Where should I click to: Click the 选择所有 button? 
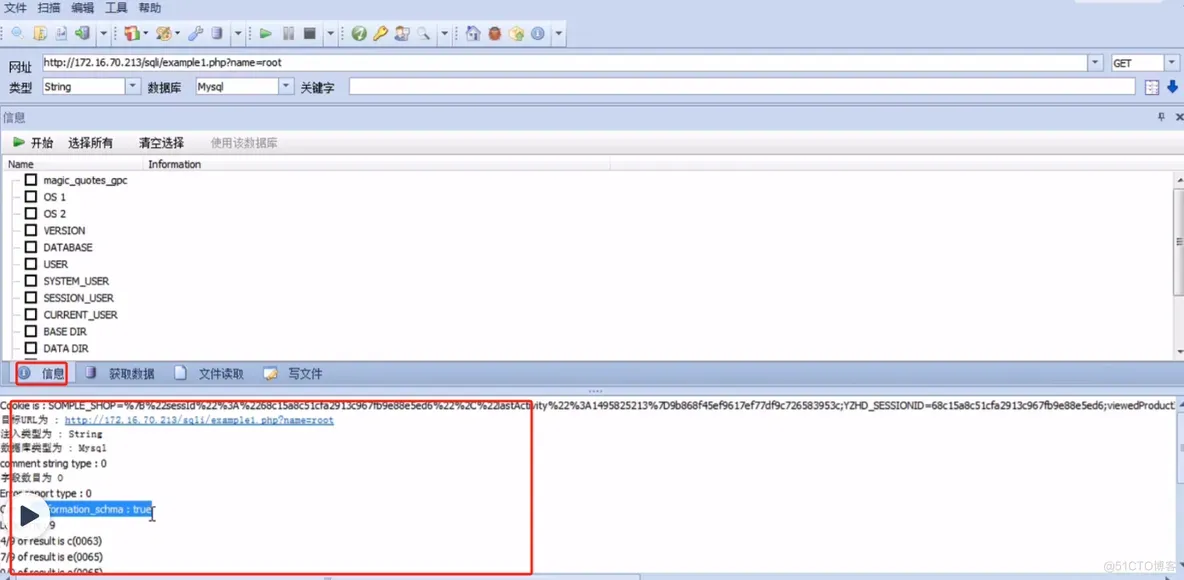pyautogui.click(x=91, y=143)
